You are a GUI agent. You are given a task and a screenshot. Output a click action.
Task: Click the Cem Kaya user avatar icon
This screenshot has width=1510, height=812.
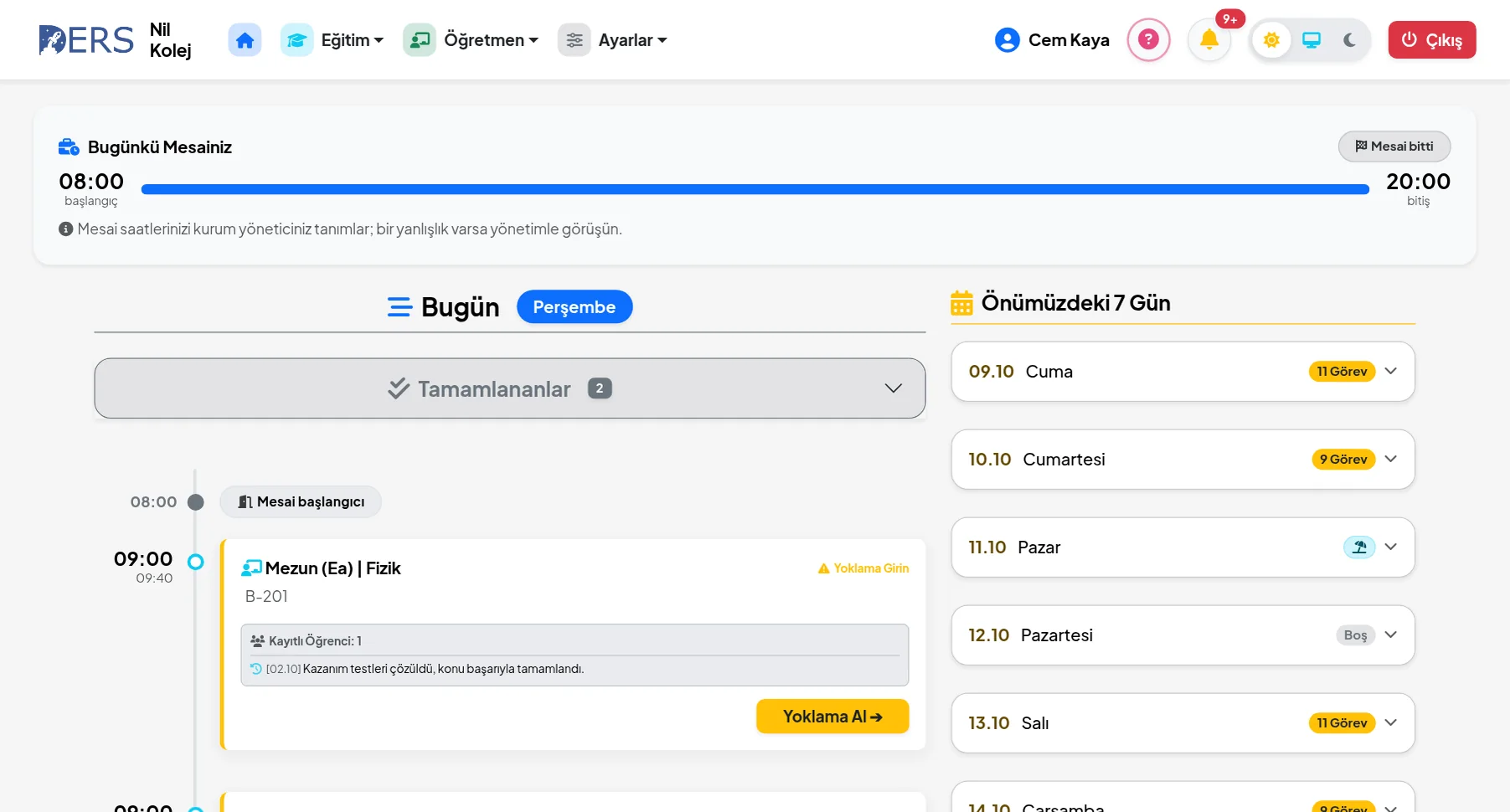(1007, 40)
